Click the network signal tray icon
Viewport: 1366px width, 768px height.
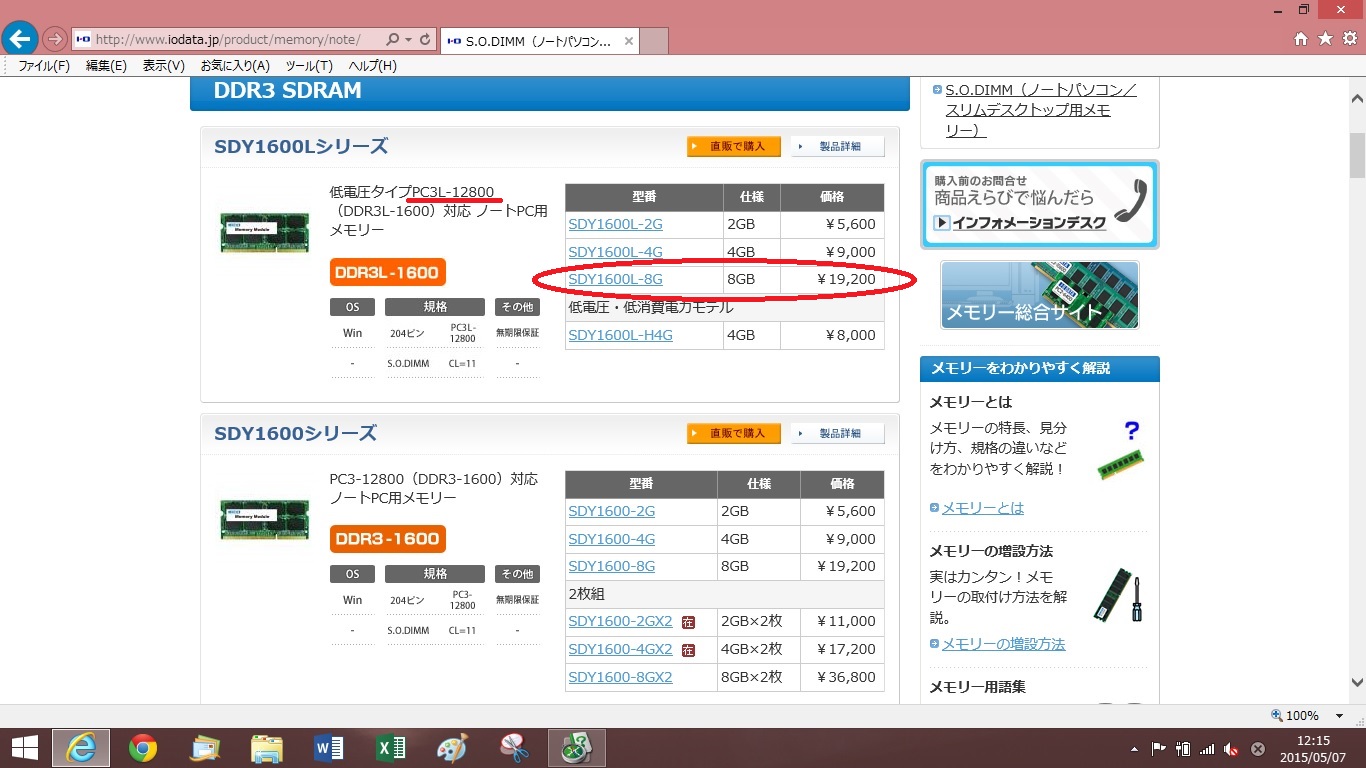(x=1207, y=748)
